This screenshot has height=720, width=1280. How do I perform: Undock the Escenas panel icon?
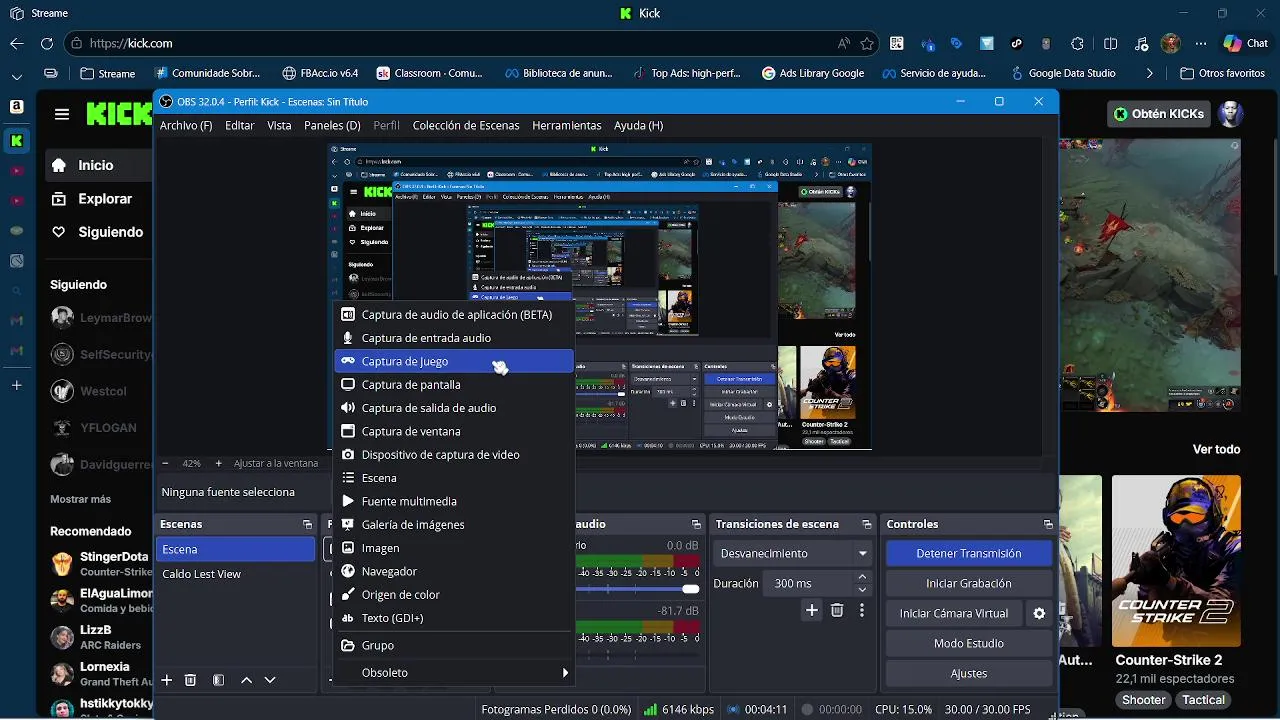[x=307, y=524]
